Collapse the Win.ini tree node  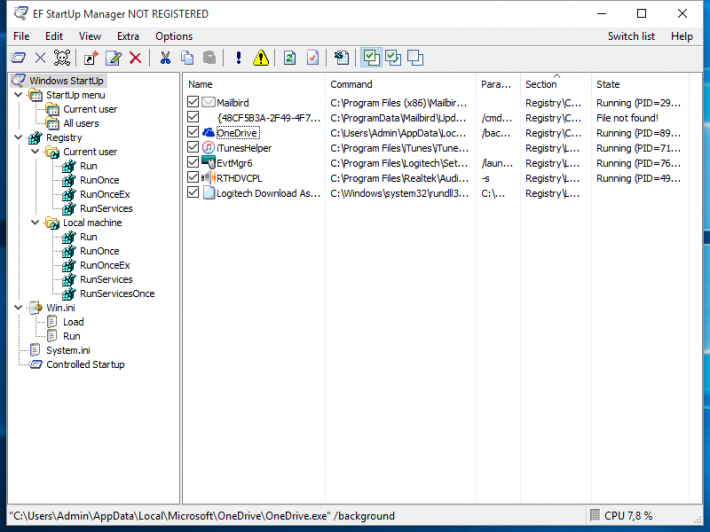18,307
